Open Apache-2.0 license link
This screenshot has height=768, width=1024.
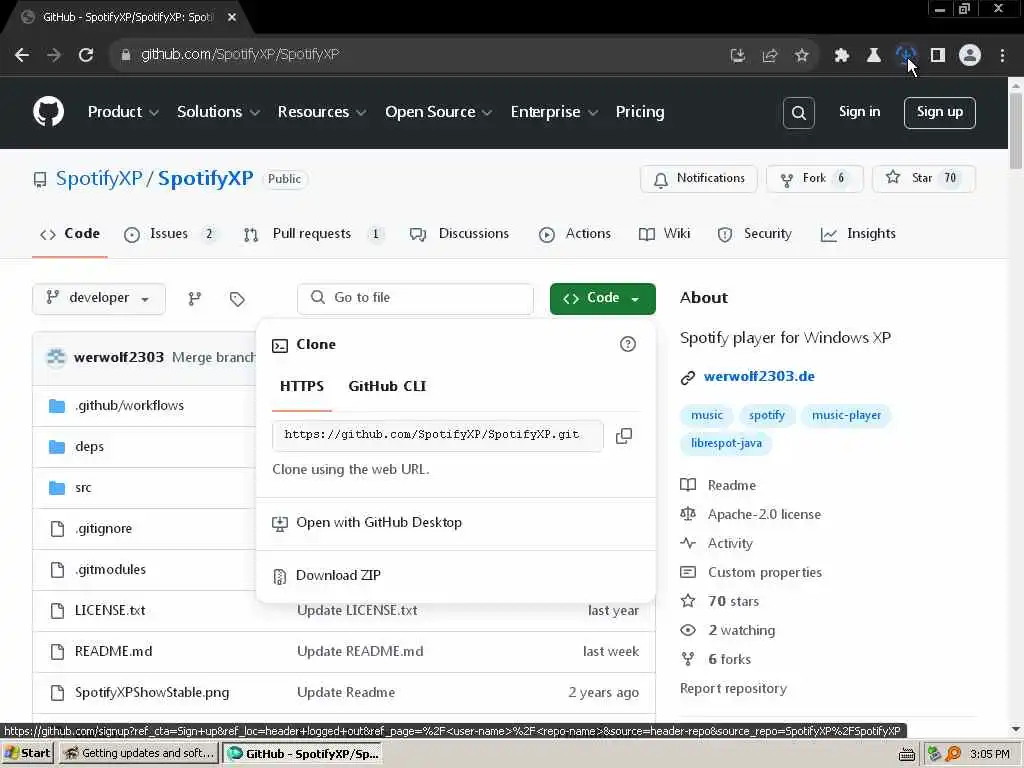coord(764,515)
